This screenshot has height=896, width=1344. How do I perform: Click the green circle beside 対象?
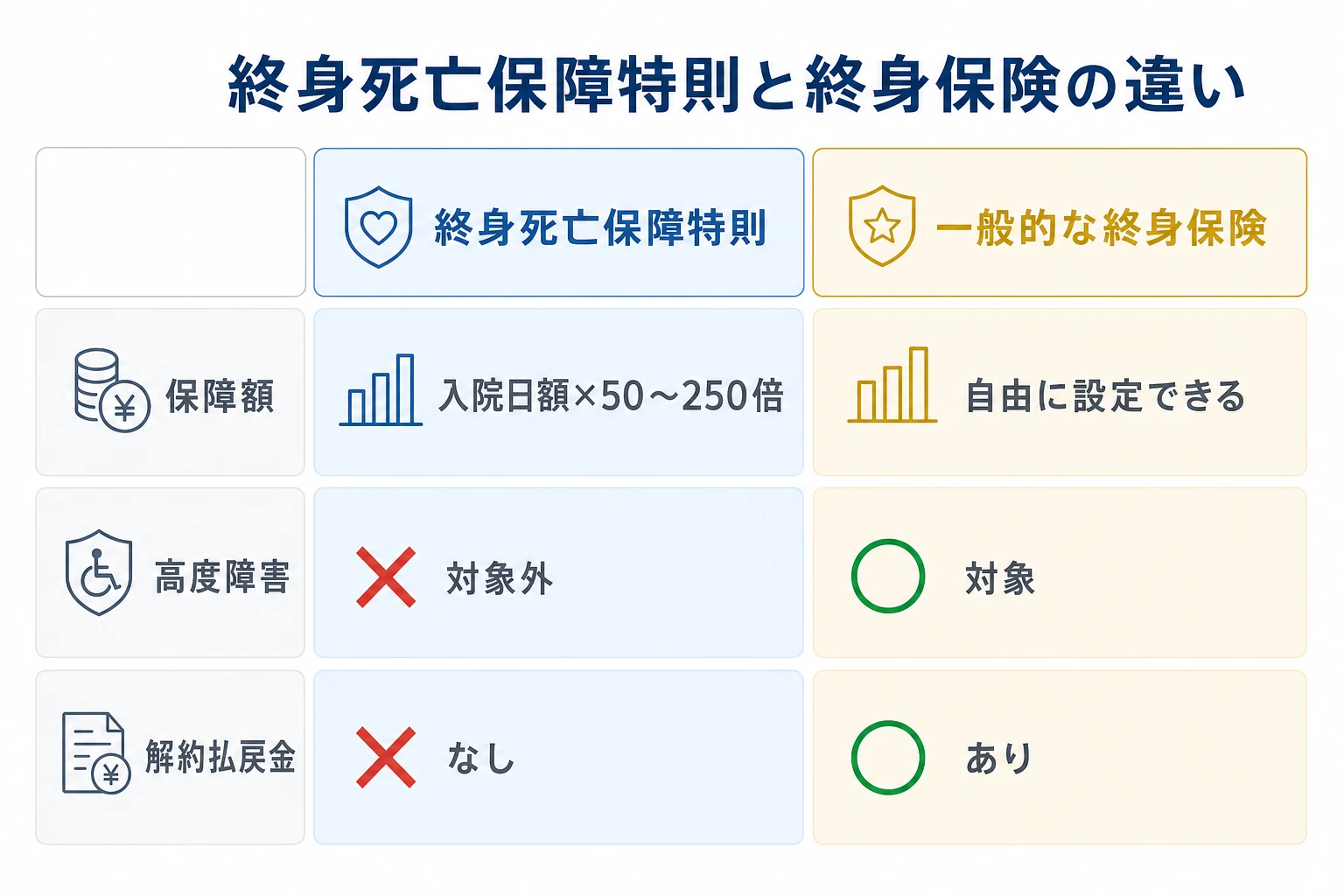point(888,576)
